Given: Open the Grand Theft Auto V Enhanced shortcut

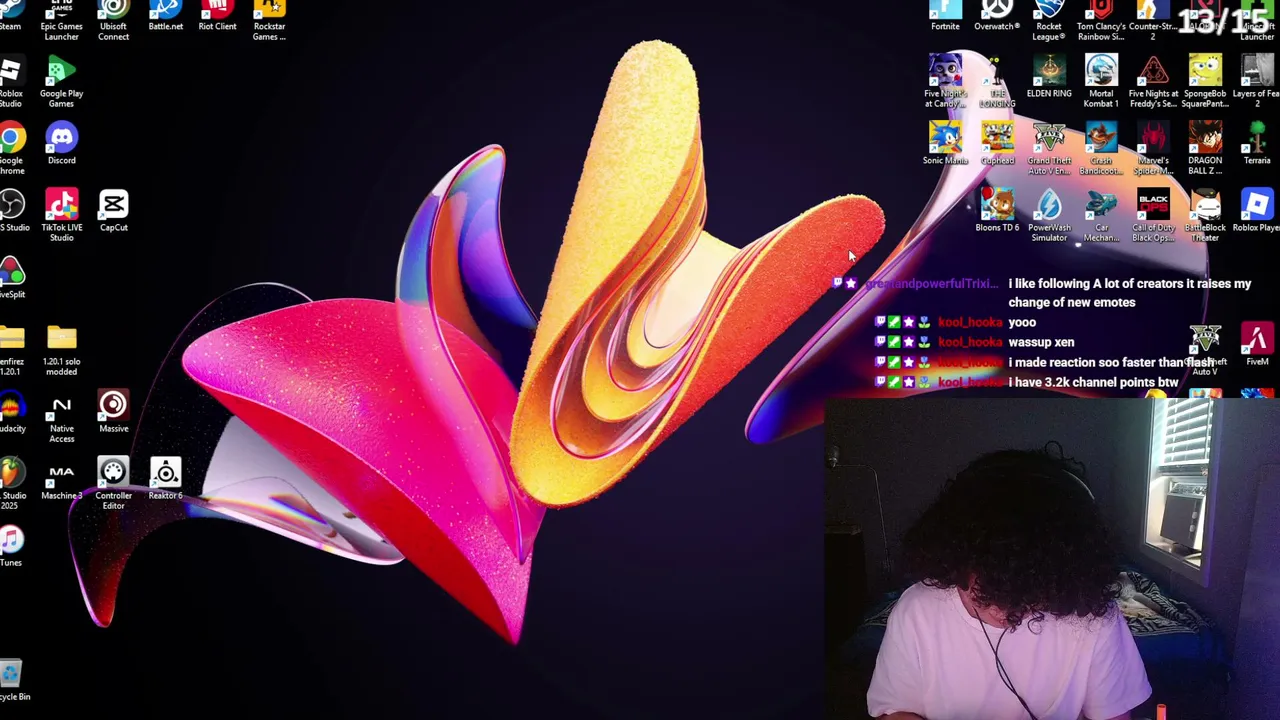Looking at the screenshot, I should tap(1049, 150).
